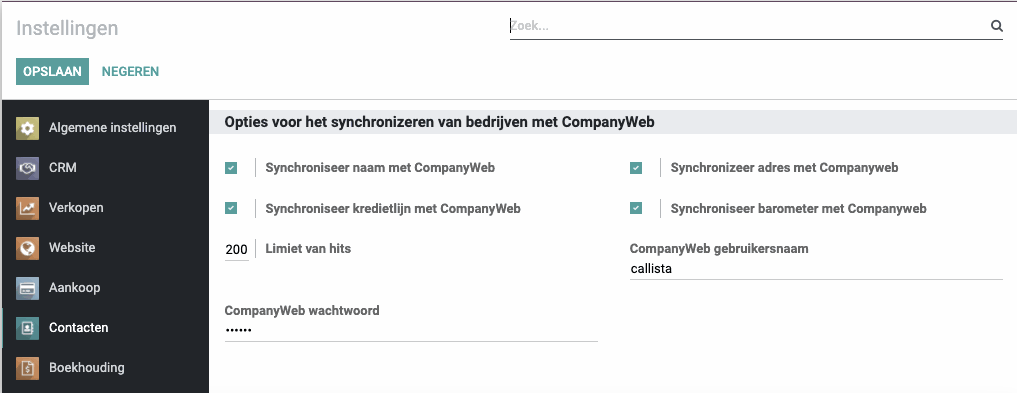Select the CompanyWeb wachtwoord password field

pos(411,330)
